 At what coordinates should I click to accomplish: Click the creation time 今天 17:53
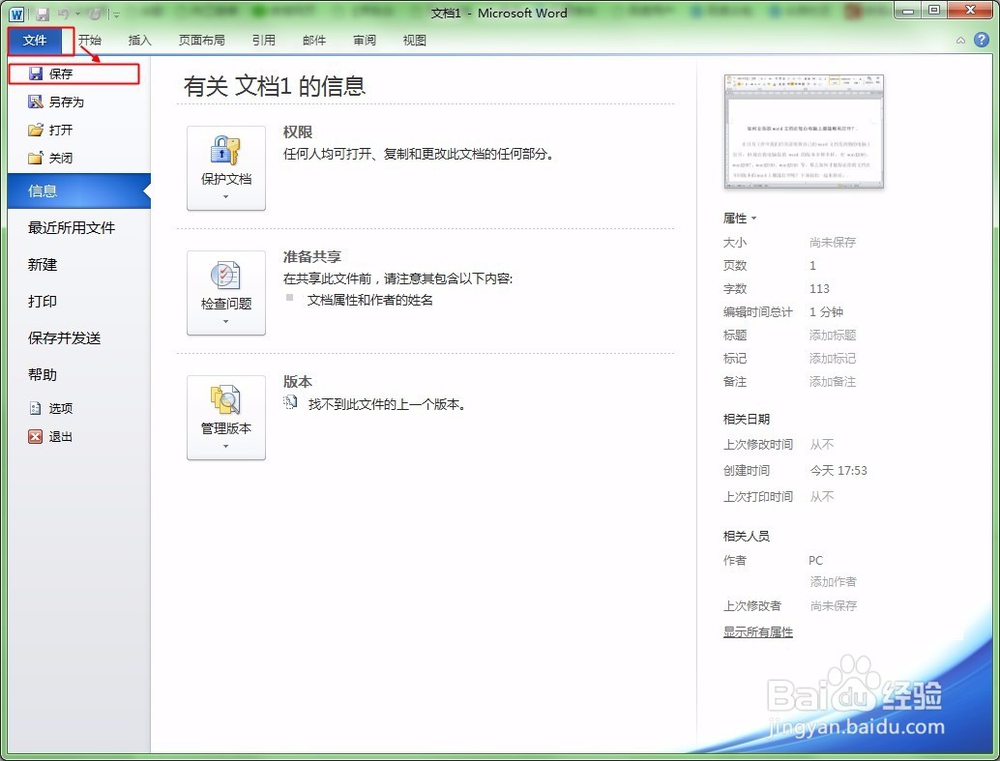[x=838, y=471]
